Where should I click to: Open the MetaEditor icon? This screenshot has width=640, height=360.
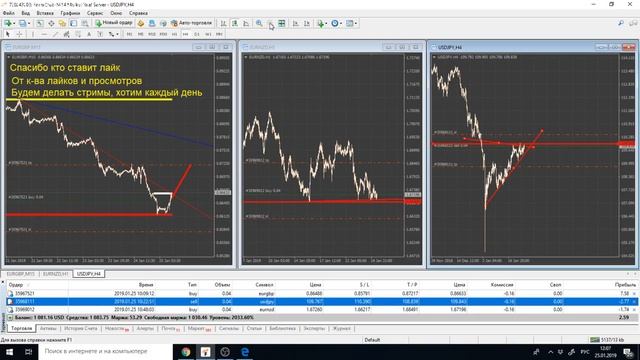[x=140, y=23]
